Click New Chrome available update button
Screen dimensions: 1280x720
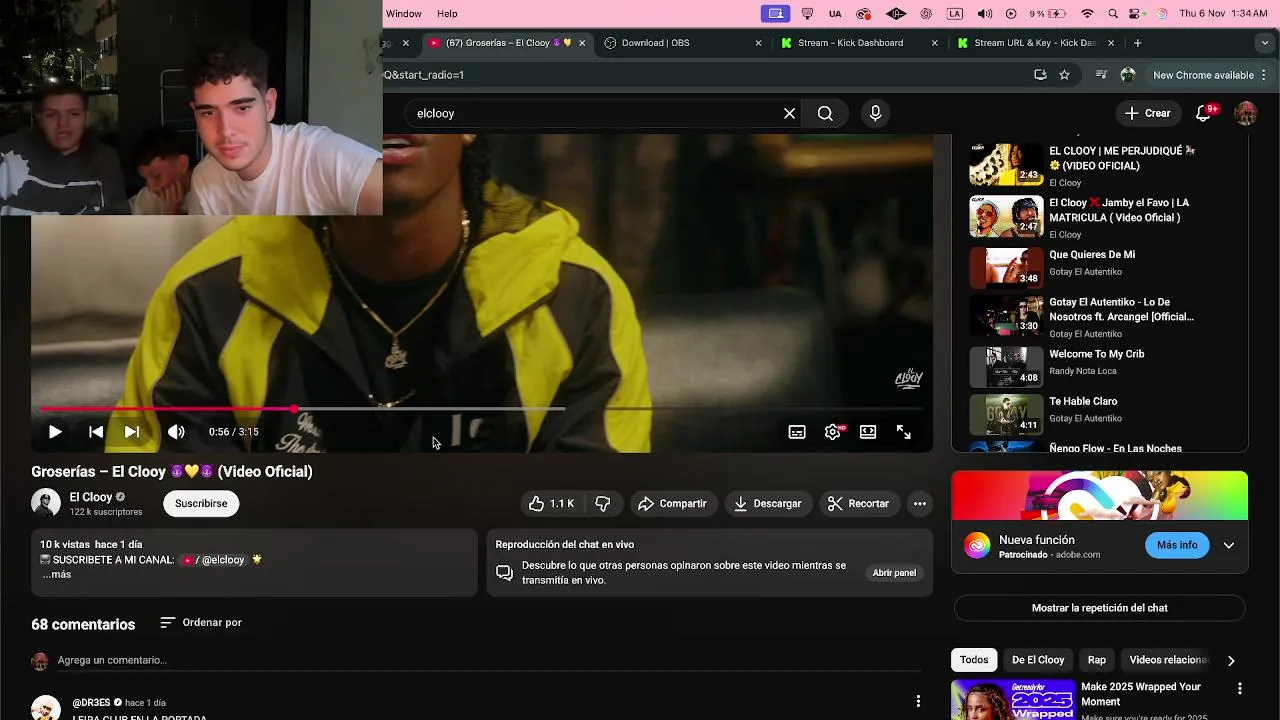coord(1210,75)
